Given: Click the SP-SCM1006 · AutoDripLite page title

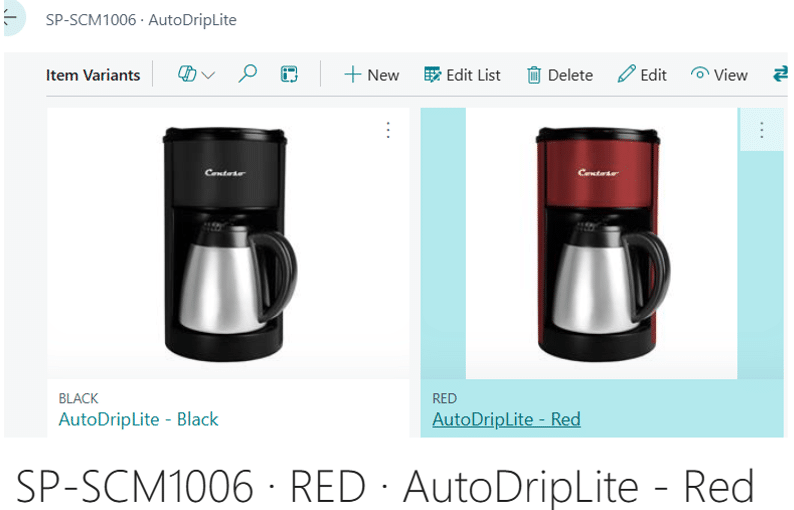Looking at the screenshot, I should click(141, 19).
